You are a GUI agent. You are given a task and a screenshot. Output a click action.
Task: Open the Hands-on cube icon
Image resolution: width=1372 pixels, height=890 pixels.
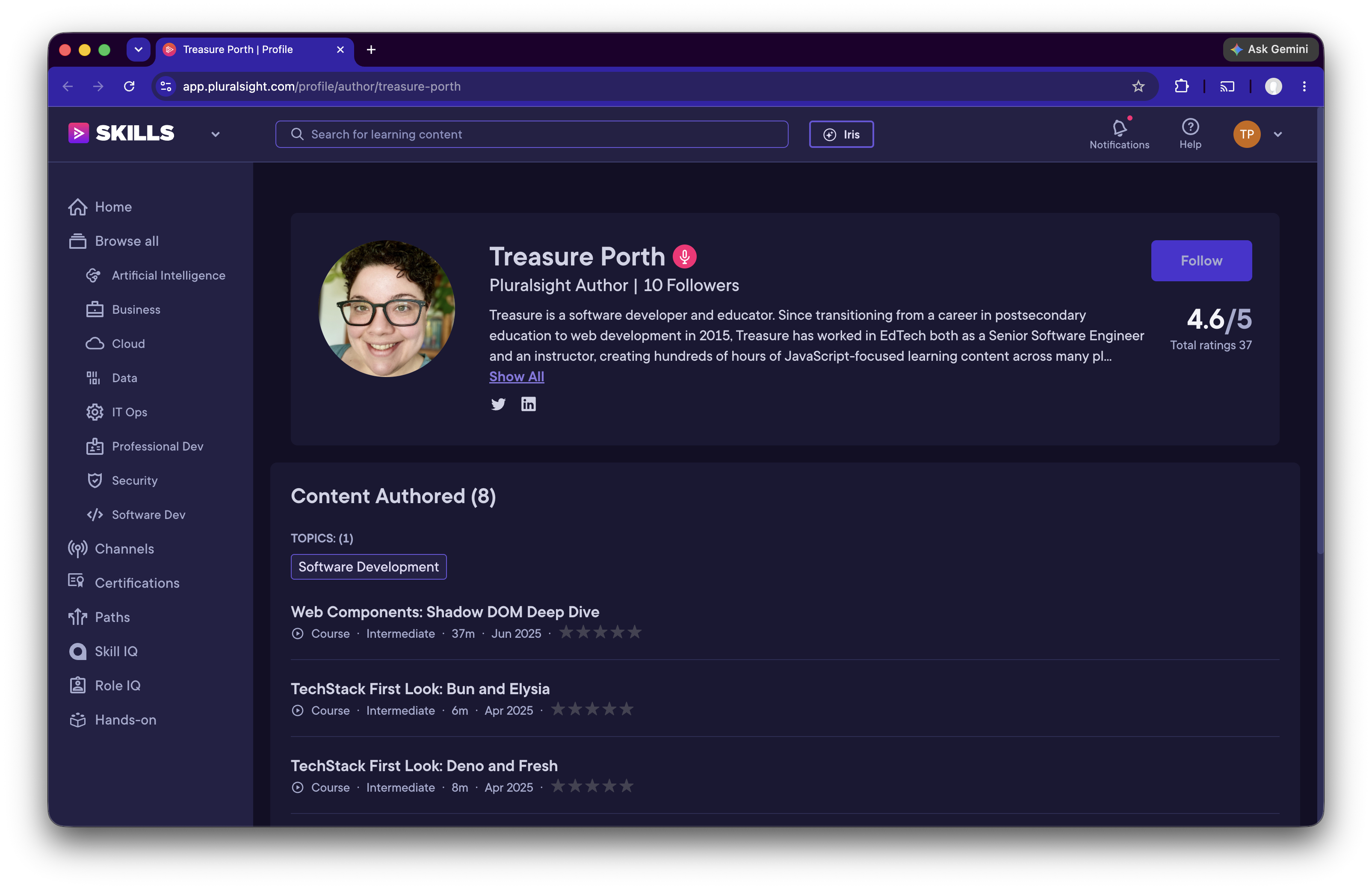point(78,720)
